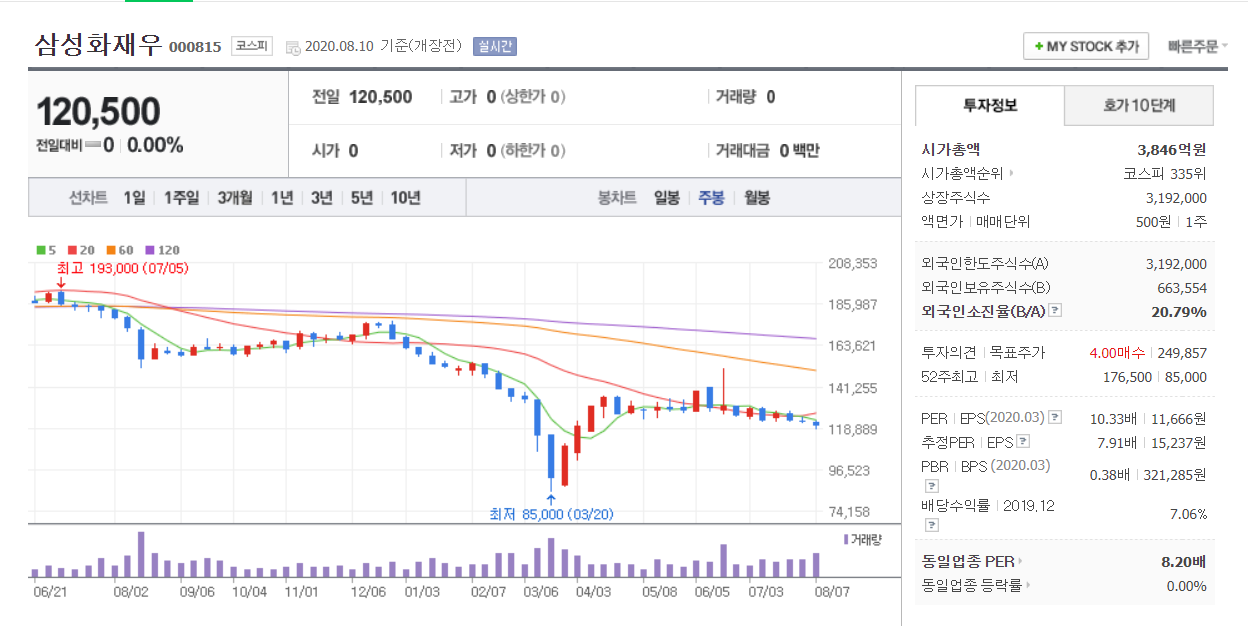The height and width of the screenshot is (626, 1248).
Task: Click the blue 최저 85,000 arrow marker
Action: (550, 498)
